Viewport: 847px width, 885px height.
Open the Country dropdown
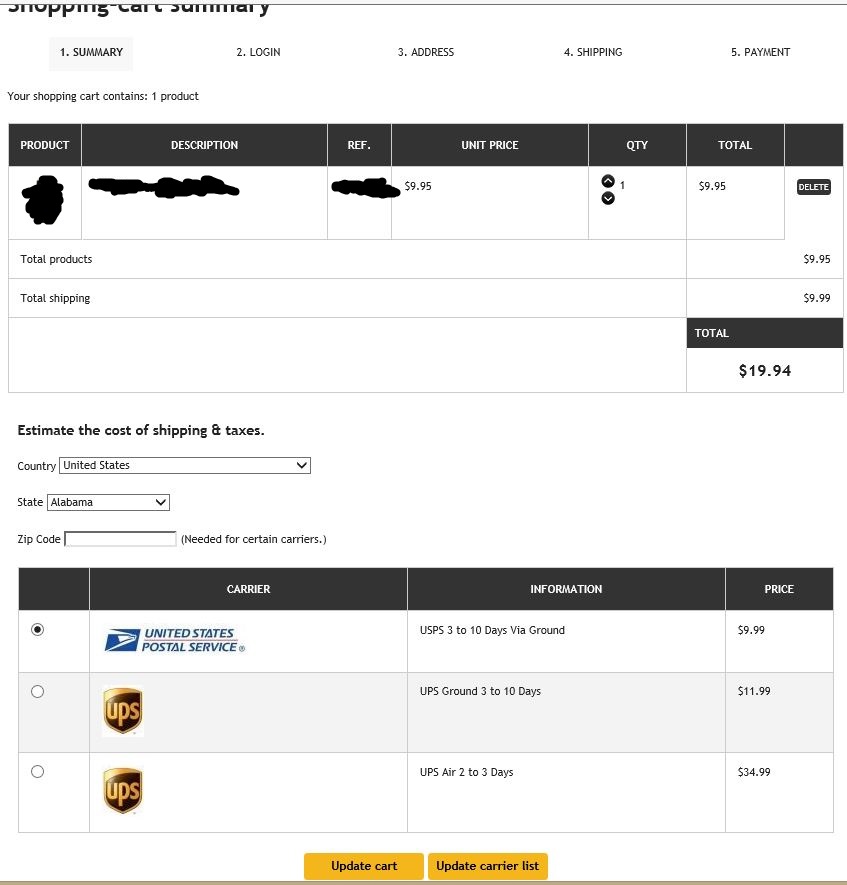[185, 466]
